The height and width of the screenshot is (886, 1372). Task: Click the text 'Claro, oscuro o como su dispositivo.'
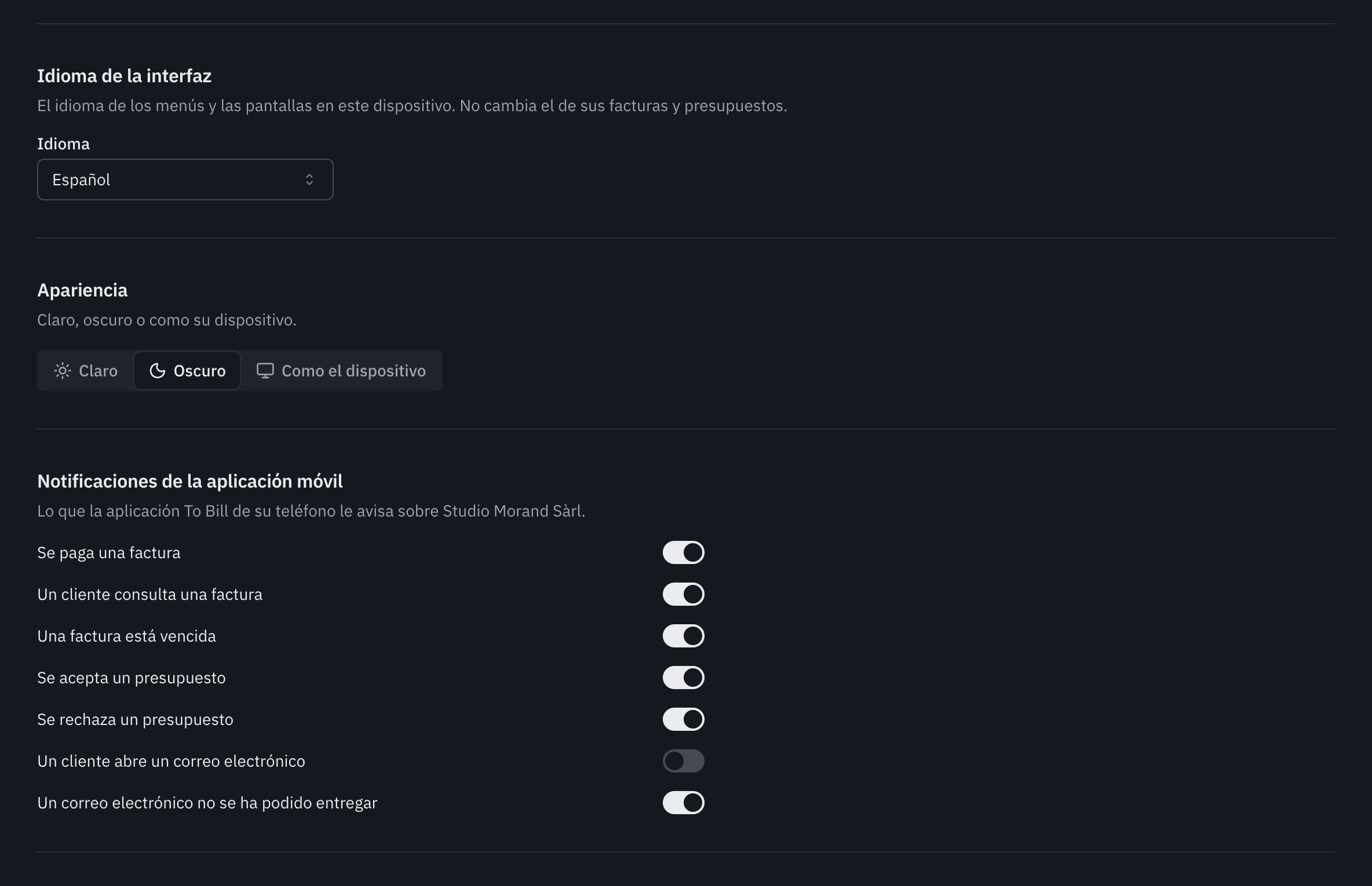pos(167,320)
